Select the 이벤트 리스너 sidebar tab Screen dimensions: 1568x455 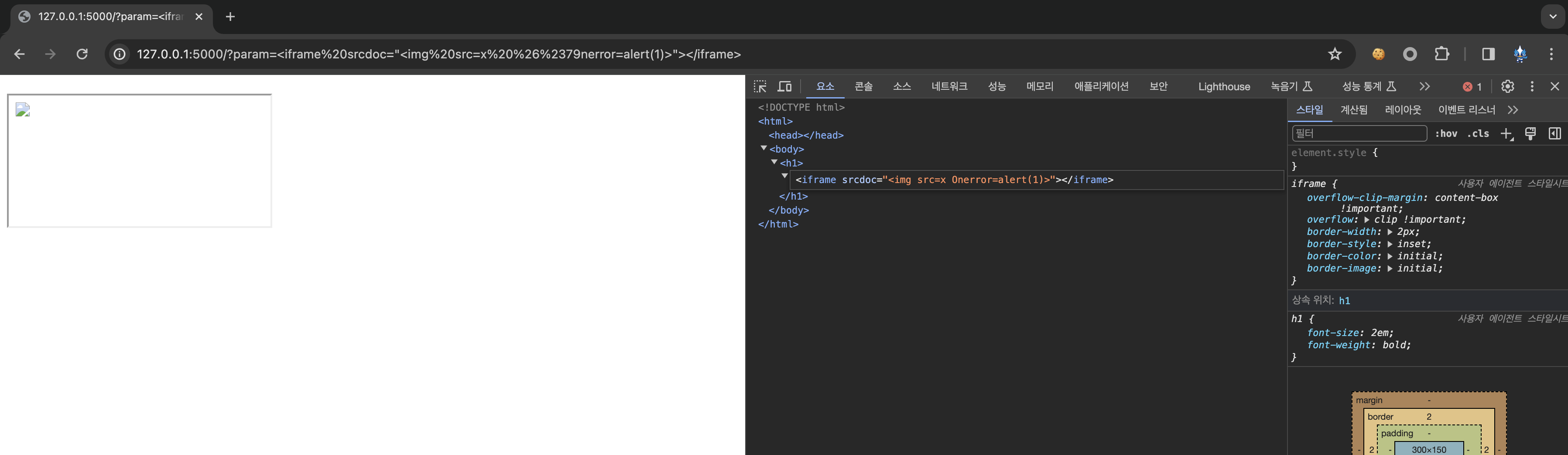click(1467, 110)
